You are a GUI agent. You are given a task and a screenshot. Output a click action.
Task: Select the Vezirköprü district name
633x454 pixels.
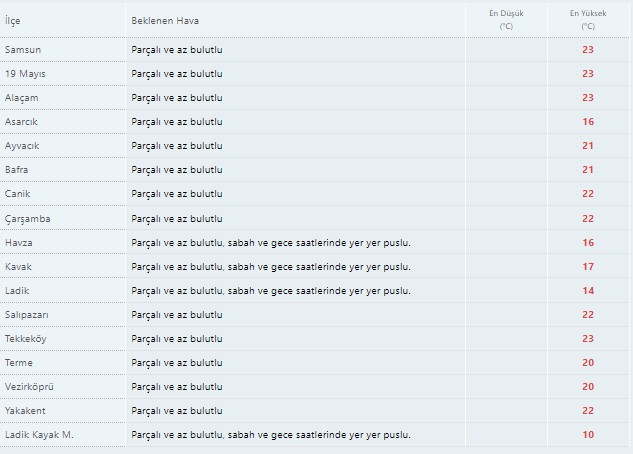pos(29,387)
